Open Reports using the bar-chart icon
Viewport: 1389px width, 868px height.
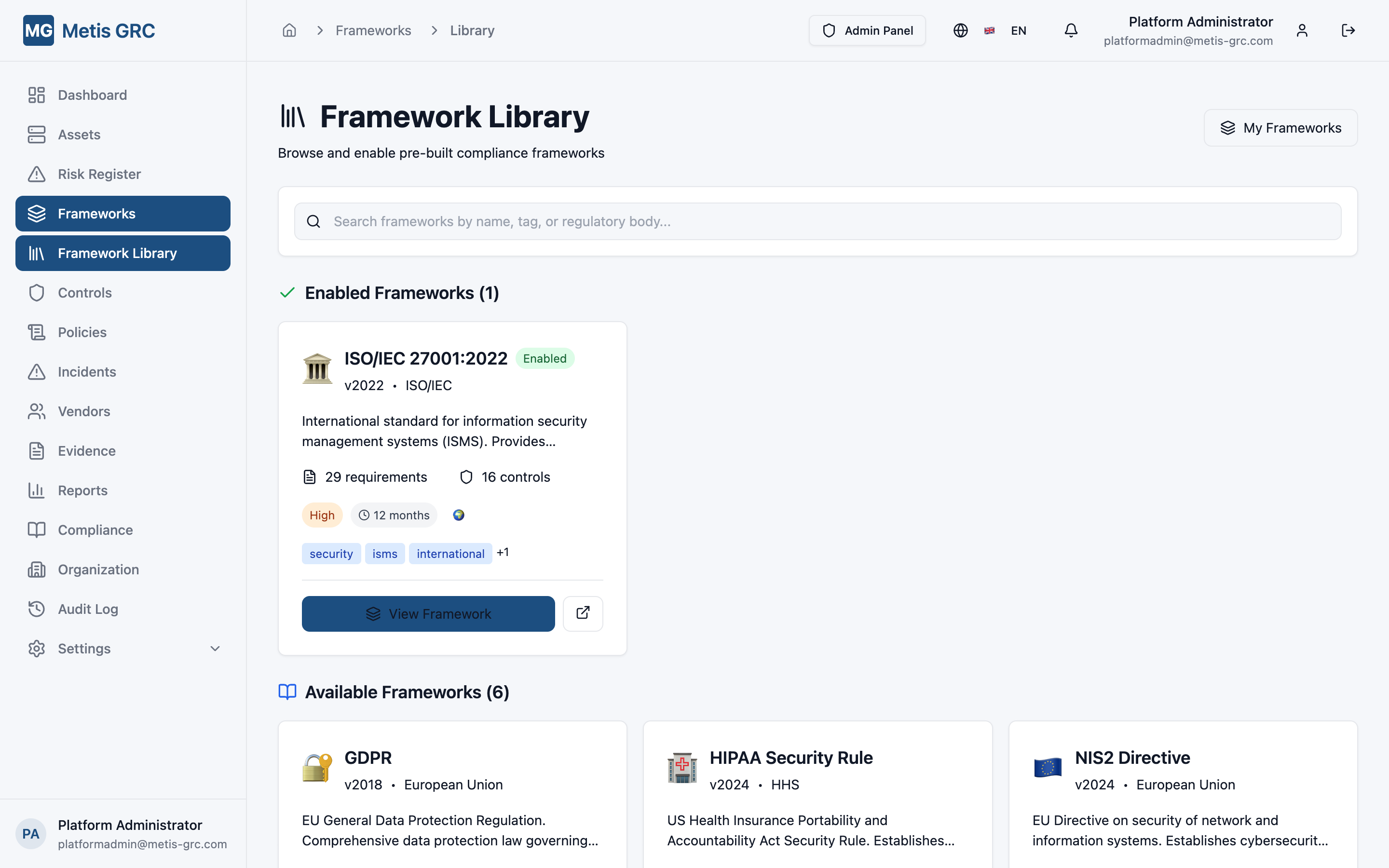point(36,489)
